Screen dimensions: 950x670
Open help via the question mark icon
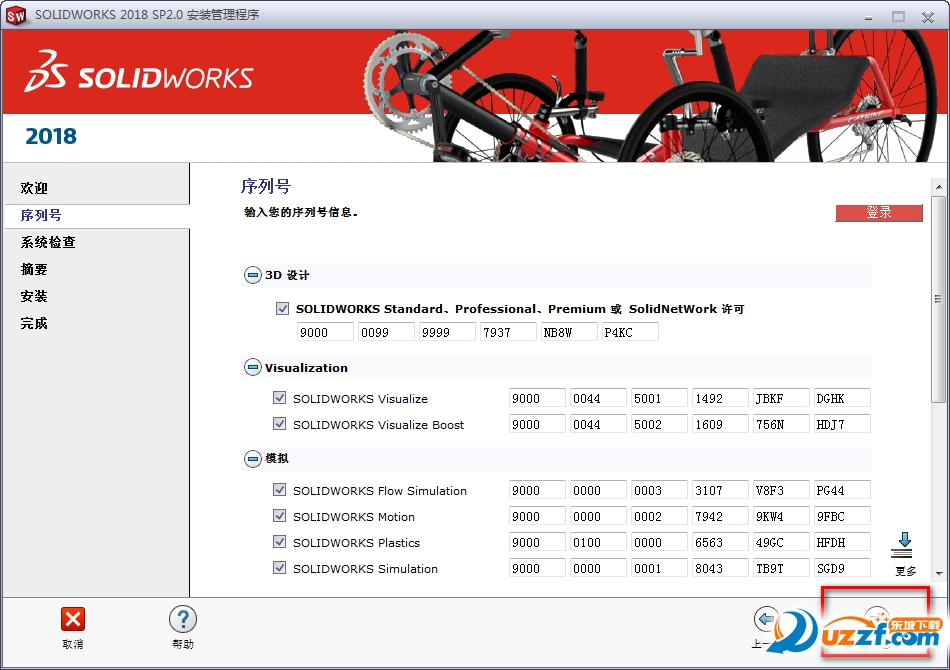(182, 620)
